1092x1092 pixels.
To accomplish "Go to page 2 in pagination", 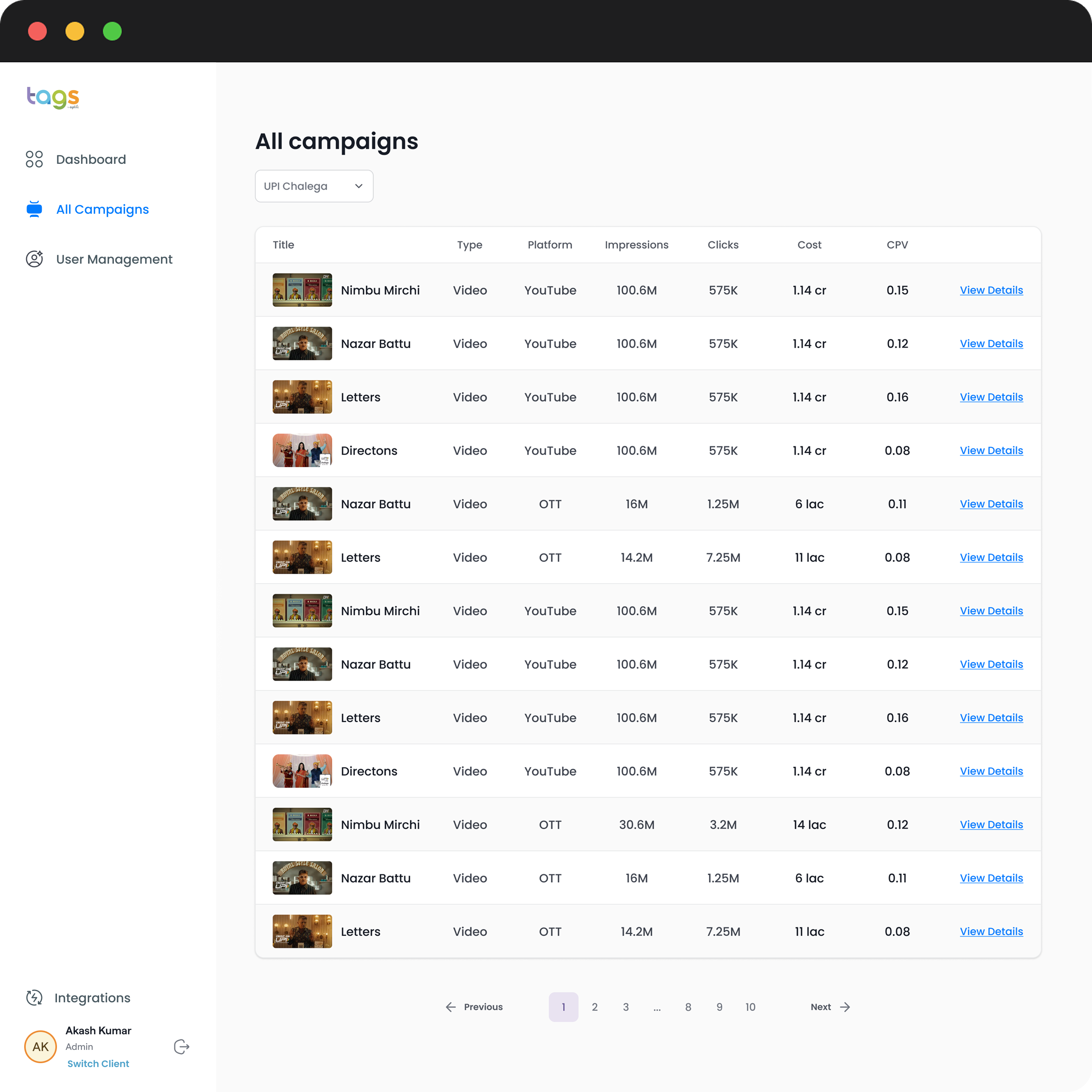I will [x=595, y=1007].
